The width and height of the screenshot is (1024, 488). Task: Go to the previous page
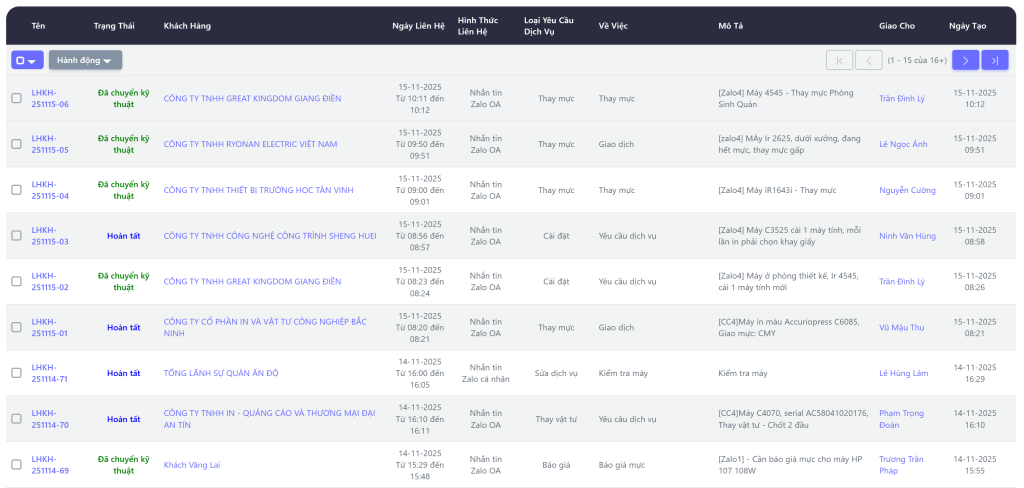[868, 60]
